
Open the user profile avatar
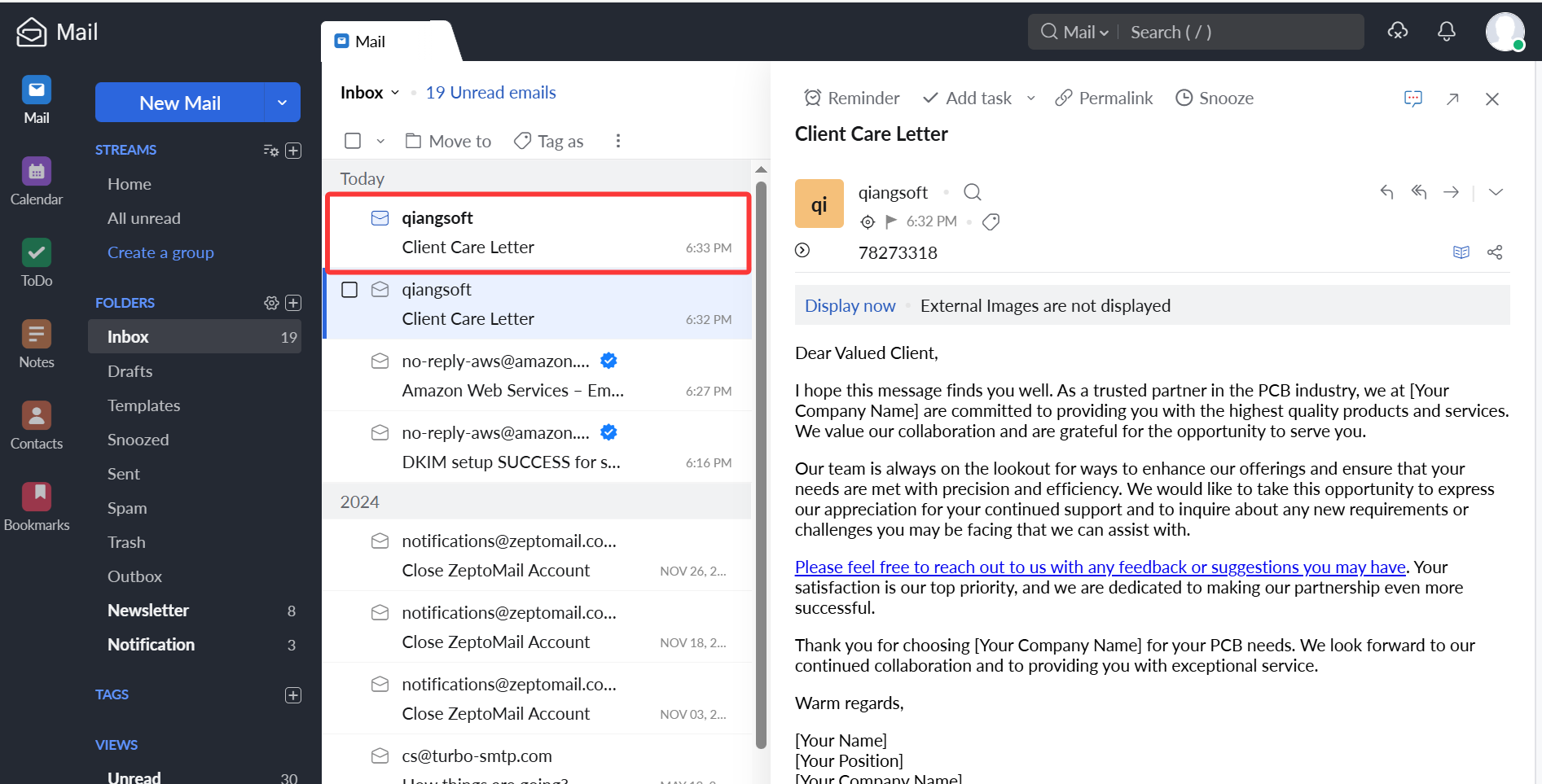(x=1505, y=32)
